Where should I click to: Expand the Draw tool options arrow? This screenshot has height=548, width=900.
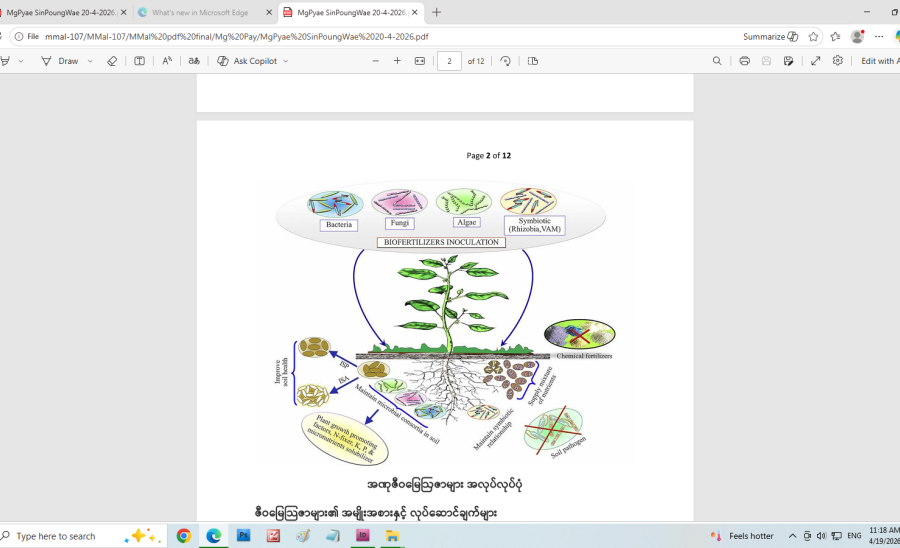point(90,61)
